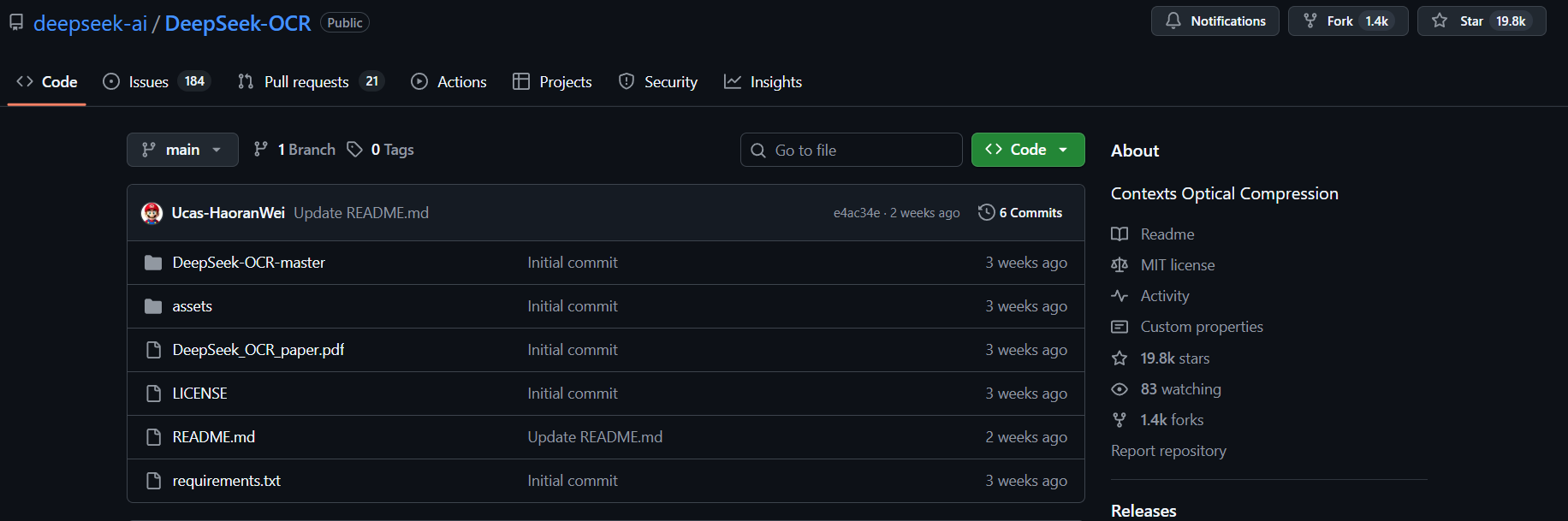Open requirements.txt file
The width and height of the screenshot is (1568, 521).
point(227,481)
